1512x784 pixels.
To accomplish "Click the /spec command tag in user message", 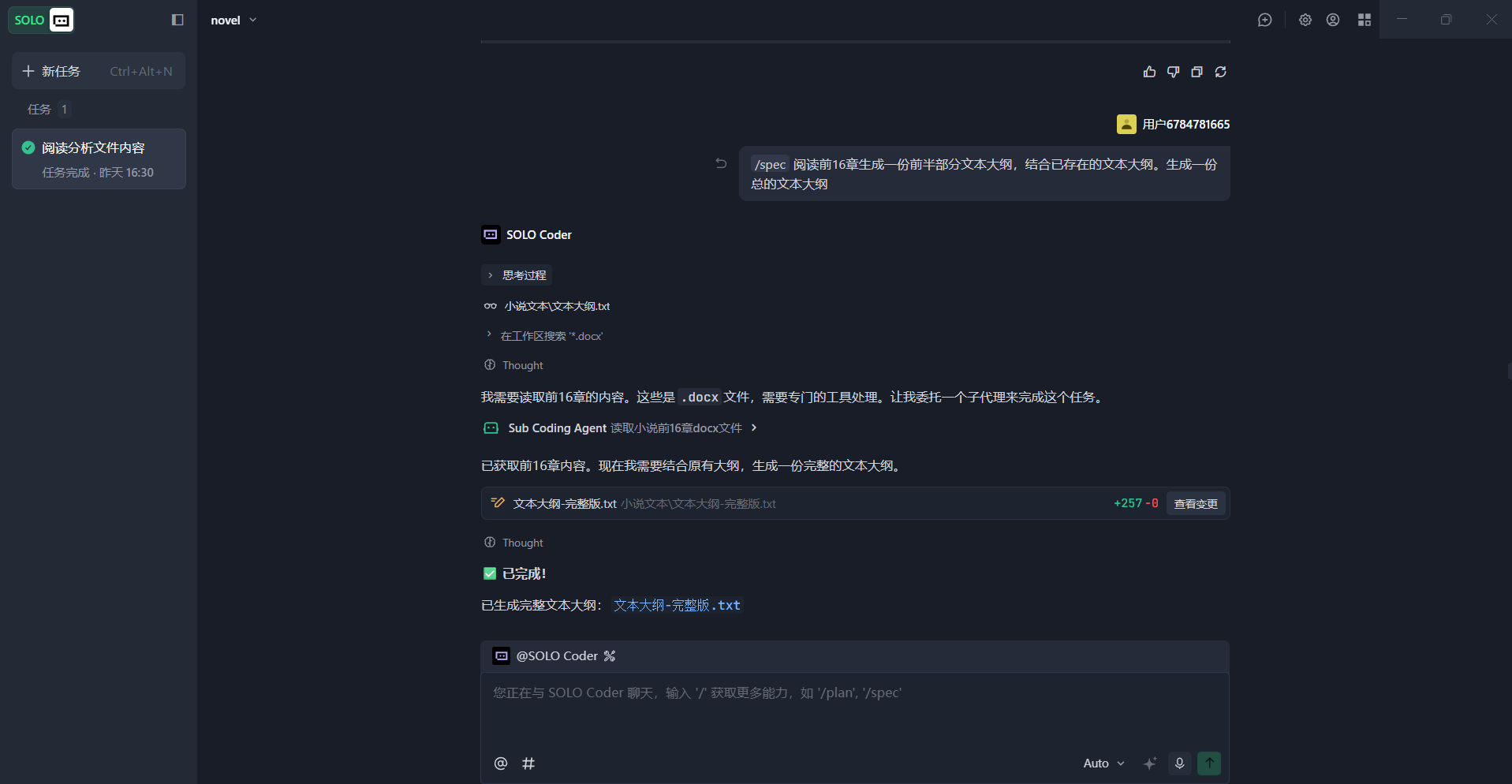I will [770, 164].
